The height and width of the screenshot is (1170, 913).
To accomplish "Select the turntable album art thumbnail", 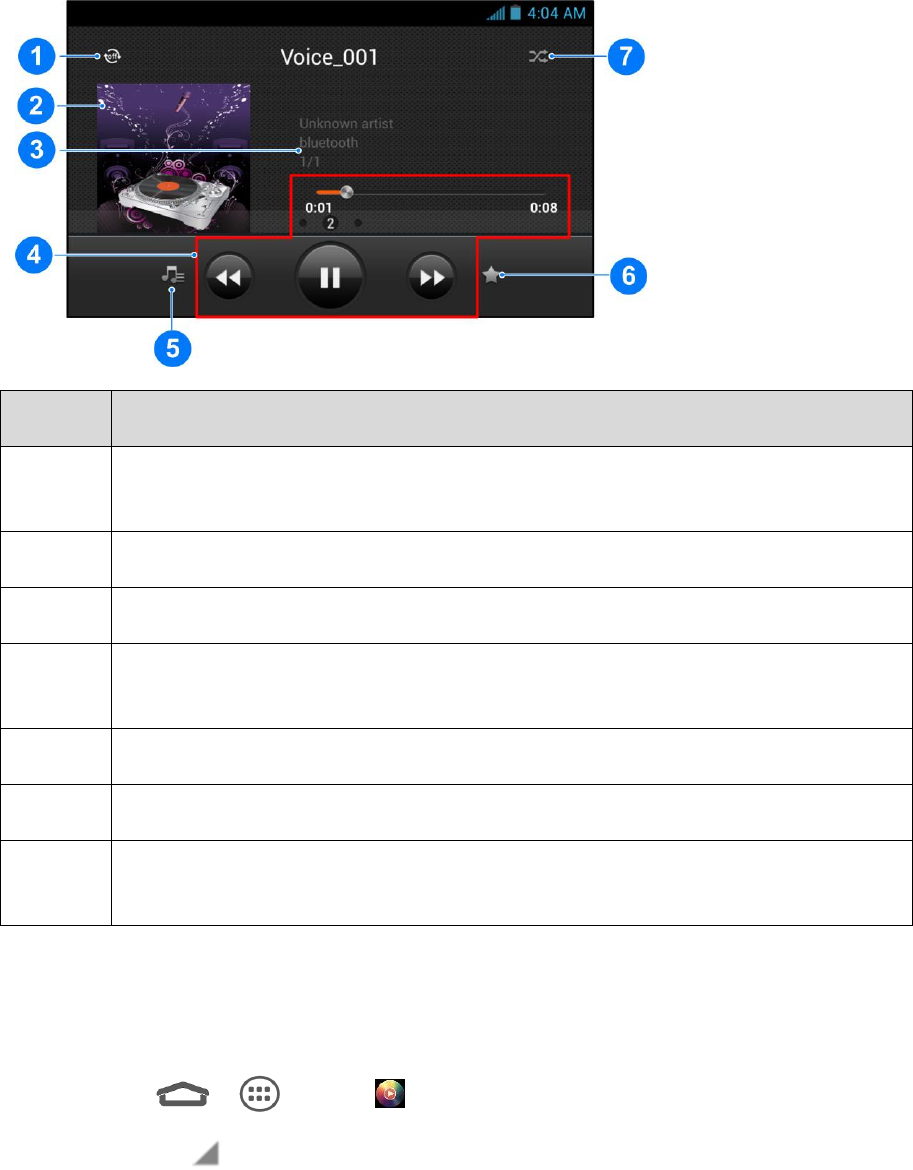I will click(x=174, y=158).
